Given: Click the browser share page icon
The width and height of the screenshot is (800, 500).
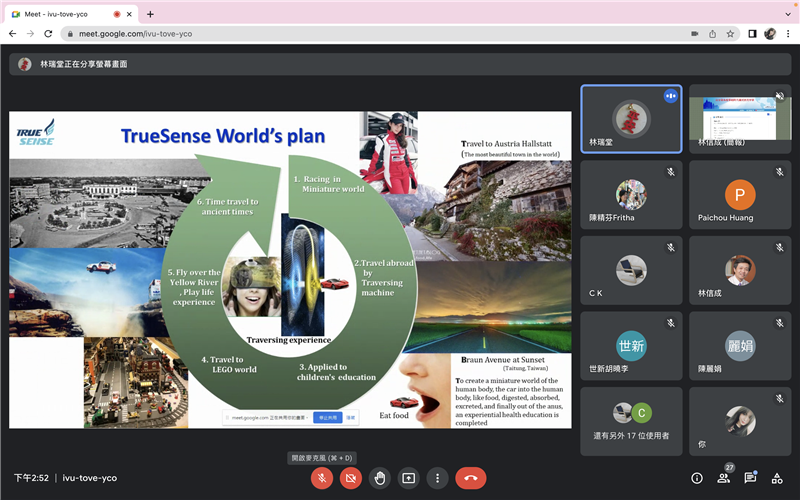Looking at the screenshot, I should click(713, 33).
